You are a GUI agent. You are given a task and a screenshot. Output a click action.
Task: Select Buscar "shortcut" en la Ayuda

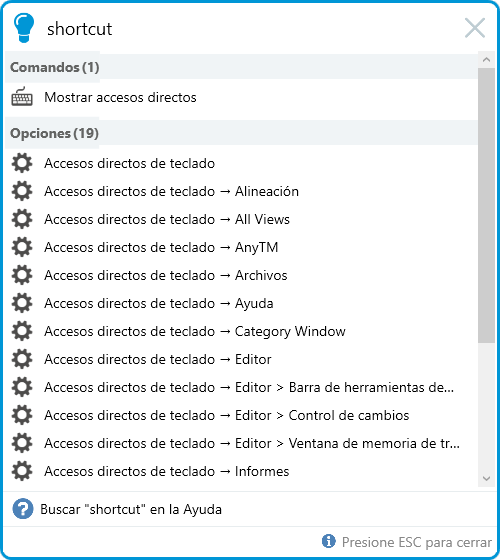coord(131,509)
